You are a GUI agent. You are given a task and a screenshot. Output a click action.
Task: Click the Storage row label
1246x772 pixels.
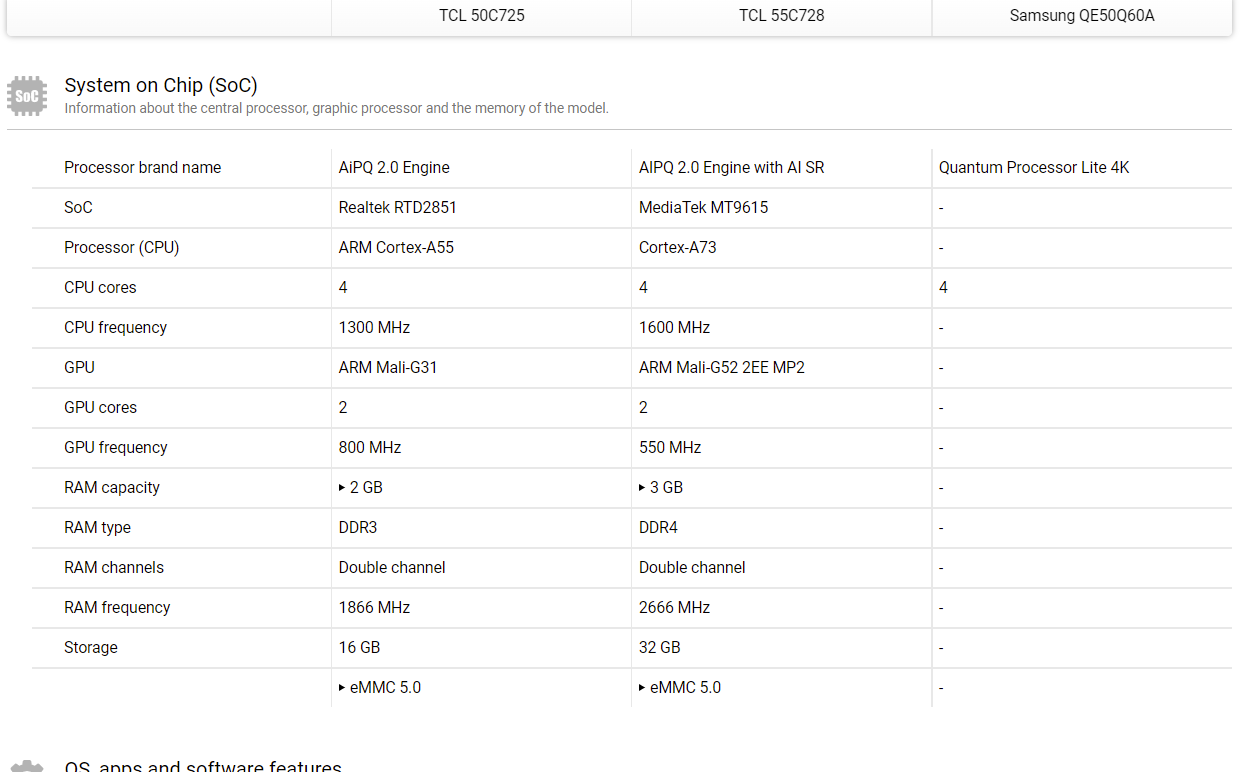point(91,648)
